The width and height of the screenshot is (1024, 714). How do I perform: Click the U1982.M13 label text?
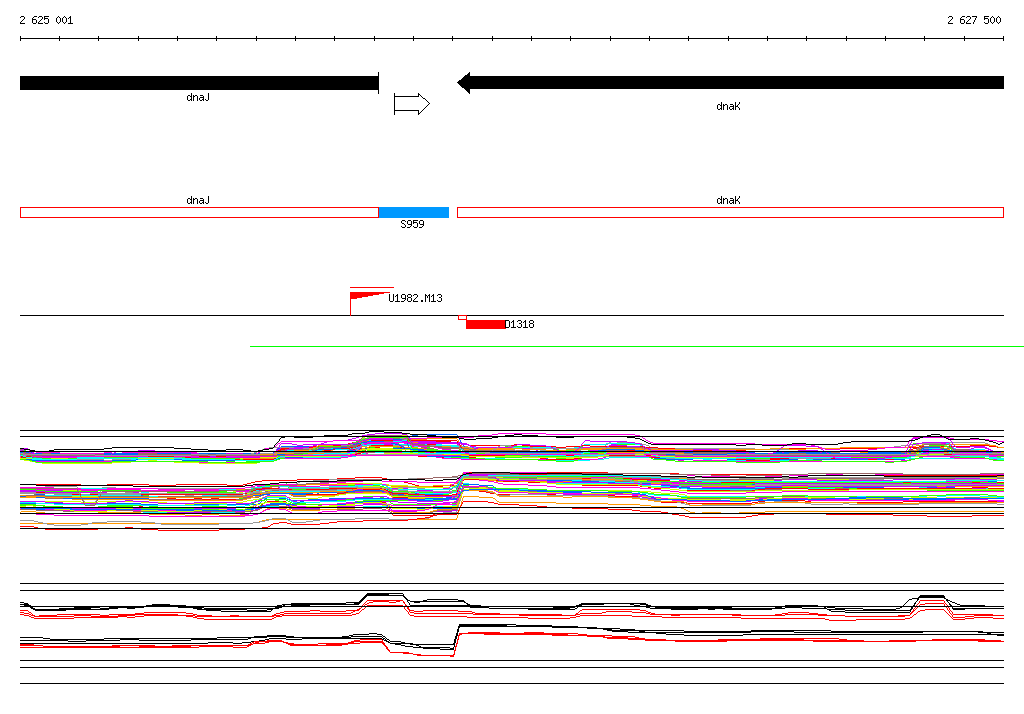(415, 299)
